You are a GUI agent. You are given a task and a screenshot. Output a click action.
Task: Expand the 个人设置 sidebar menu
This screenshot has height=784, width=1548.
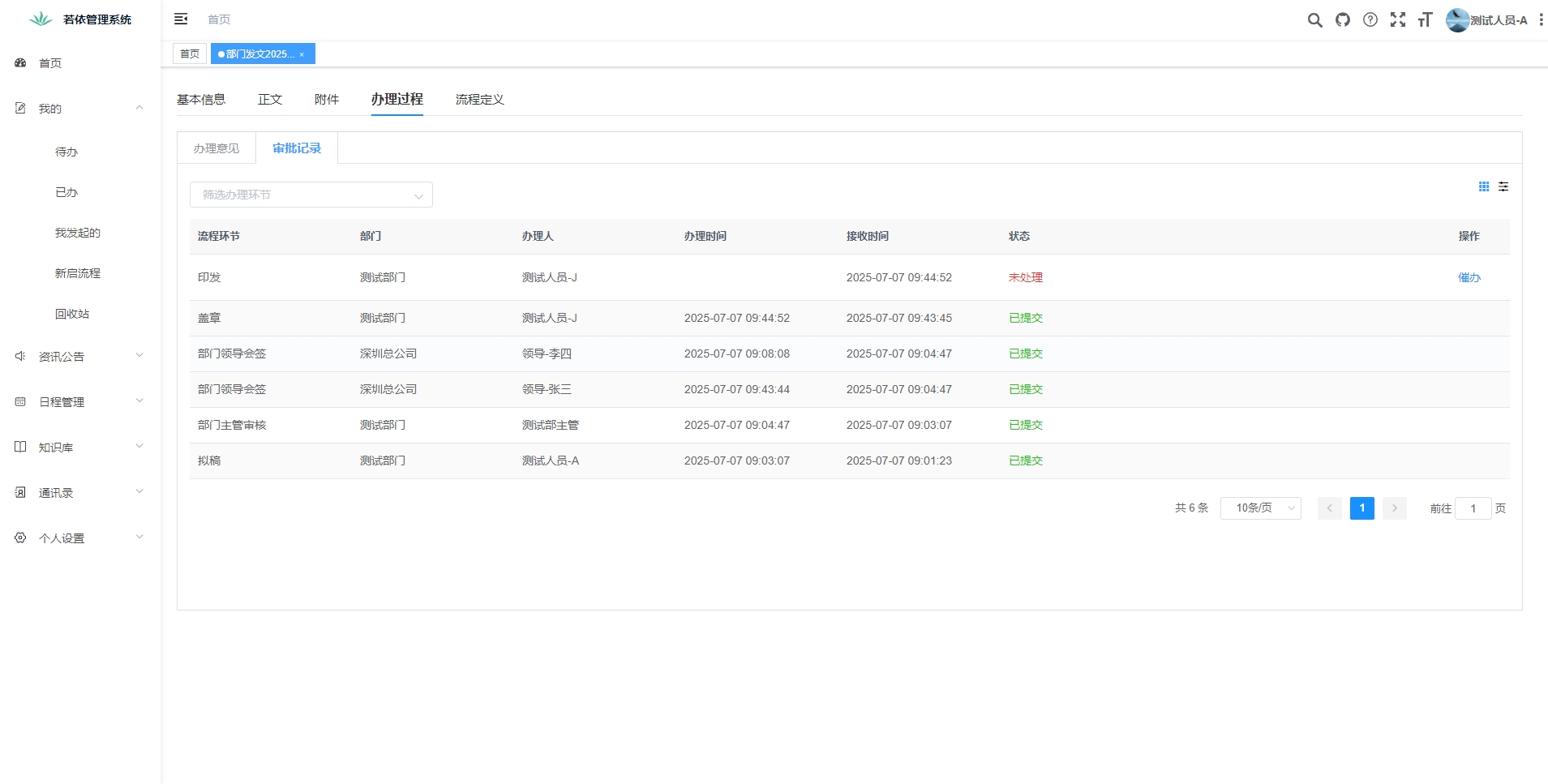pos(139,537)
